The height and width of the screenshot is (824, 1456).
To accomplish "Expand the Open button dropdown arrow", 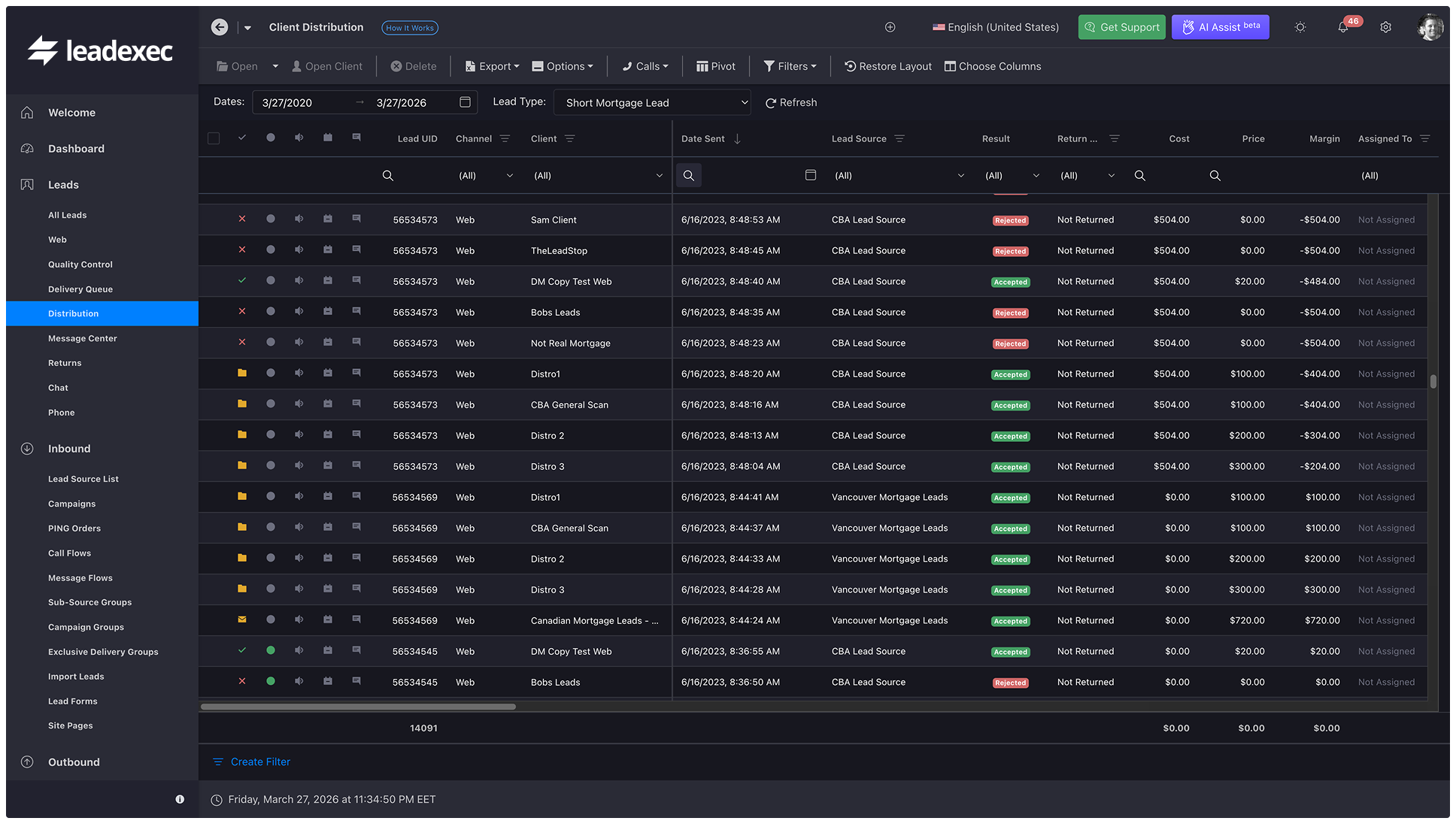I will [x=275, y=66].
